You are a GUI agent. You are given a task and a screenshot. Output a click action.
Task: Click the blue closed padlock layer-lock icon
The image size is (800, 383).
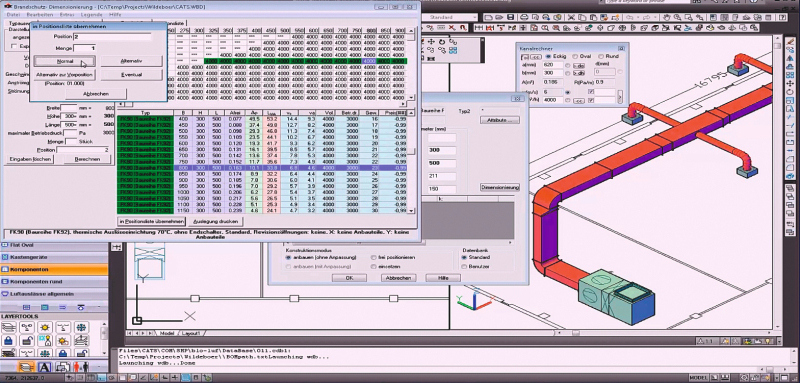click(x=8, y=341)
